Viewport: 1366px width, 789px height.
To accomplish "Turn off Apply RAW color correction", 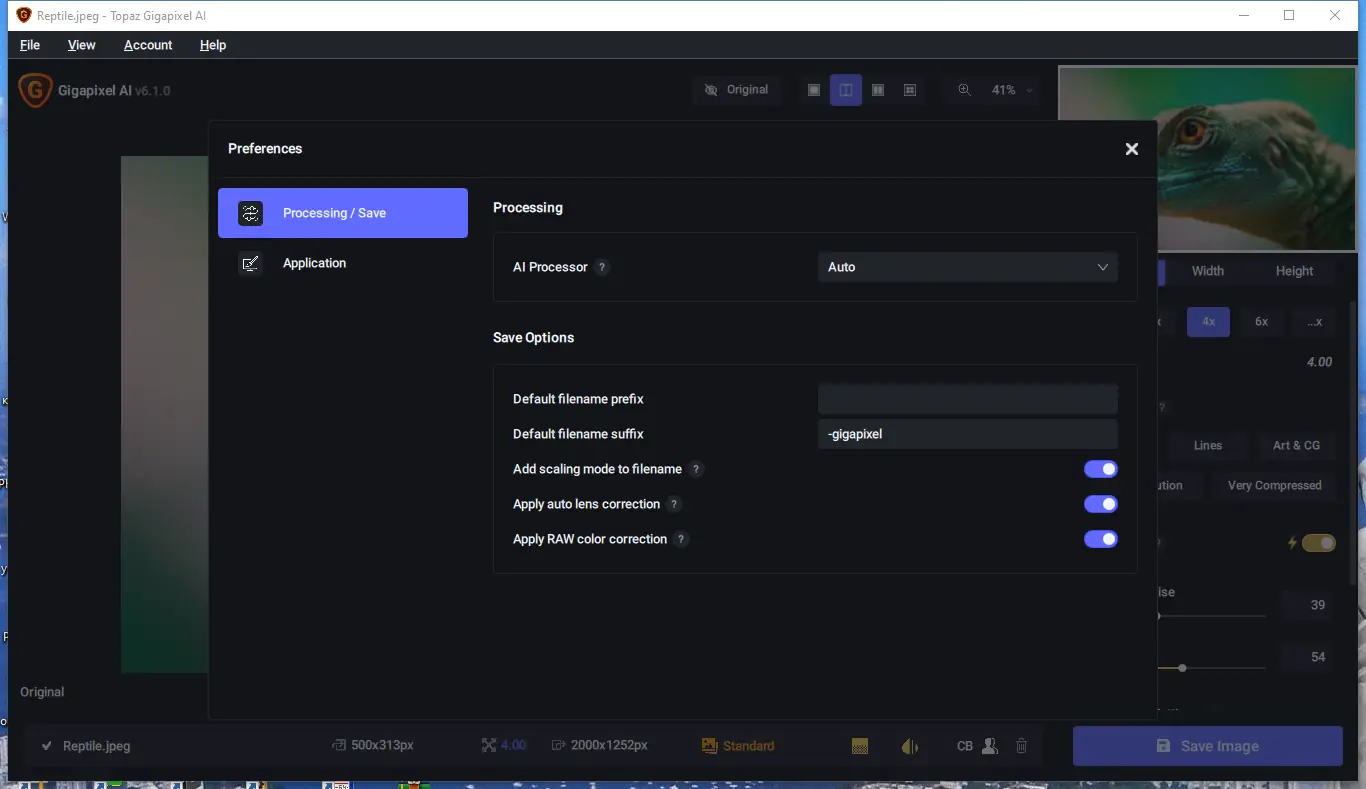I will click(1100, 539).
